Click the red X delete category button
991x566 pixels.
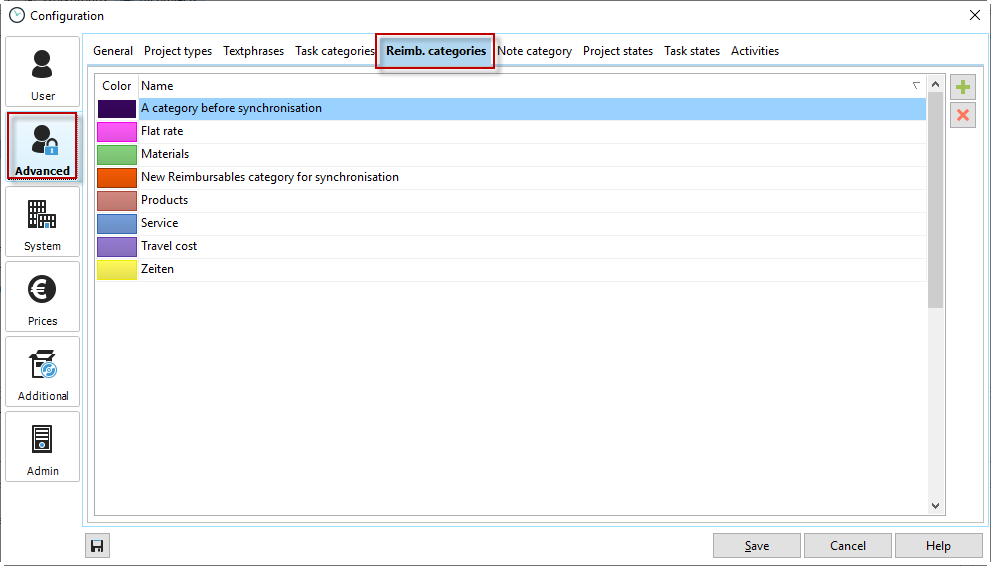coord(963,115)
